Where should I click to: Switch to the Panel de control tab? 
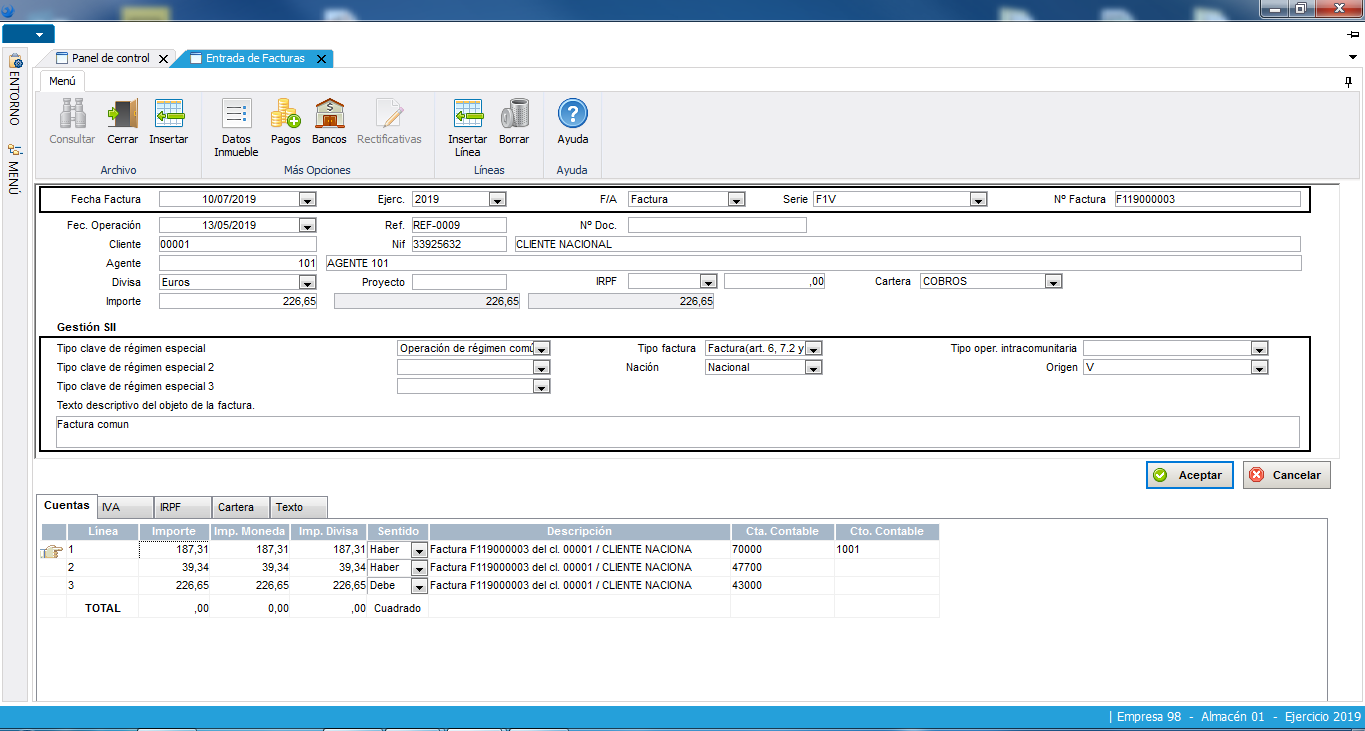pyautogui.click(x=110, y=59)
